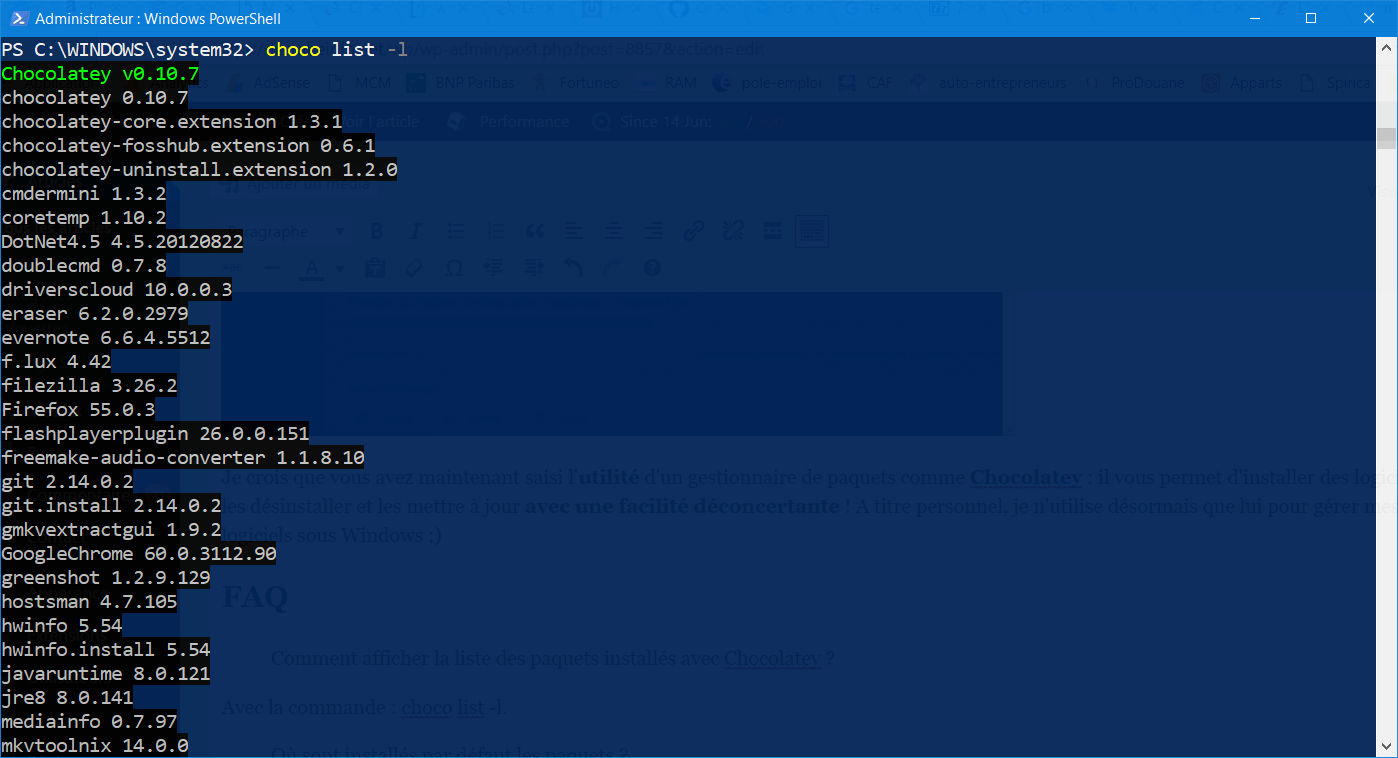Increase indent in the background editor
Viewport: 1398px width, 758px height.
tap(533, 268)
